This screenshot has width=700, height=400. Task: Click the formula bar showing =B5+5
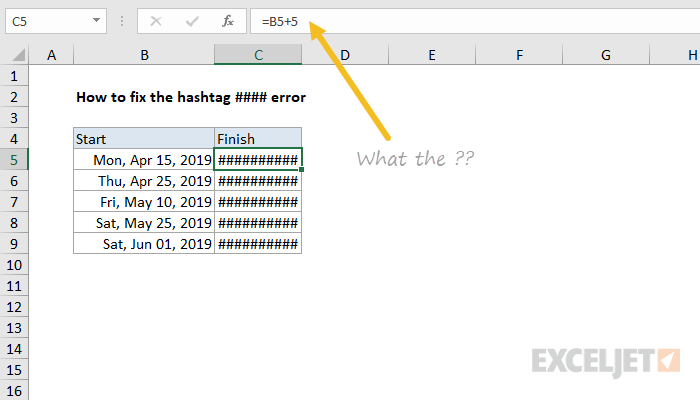475,21
